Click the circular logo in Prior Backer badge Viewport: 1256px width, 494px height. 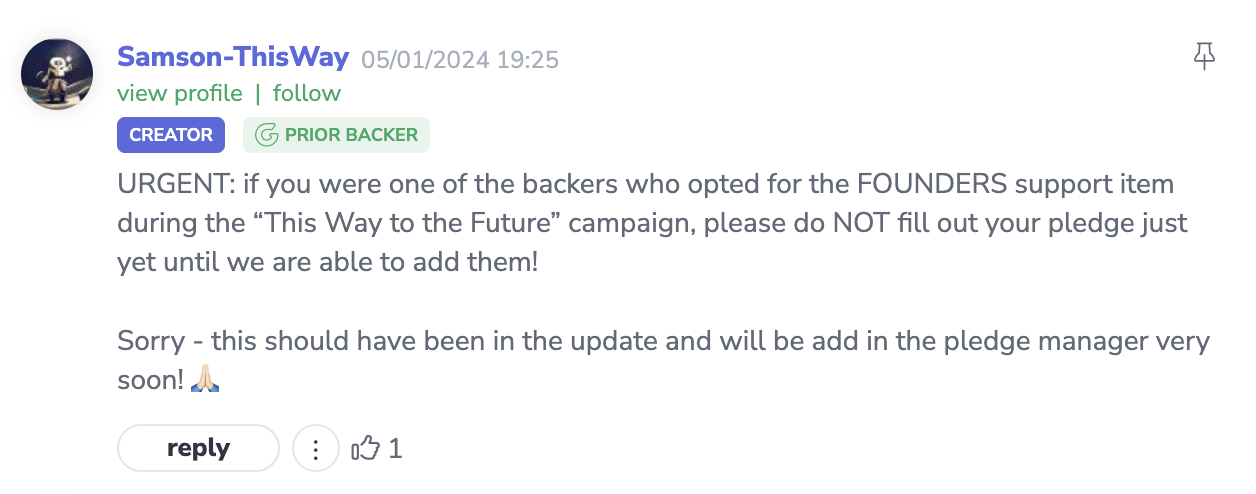pos(266,135)
